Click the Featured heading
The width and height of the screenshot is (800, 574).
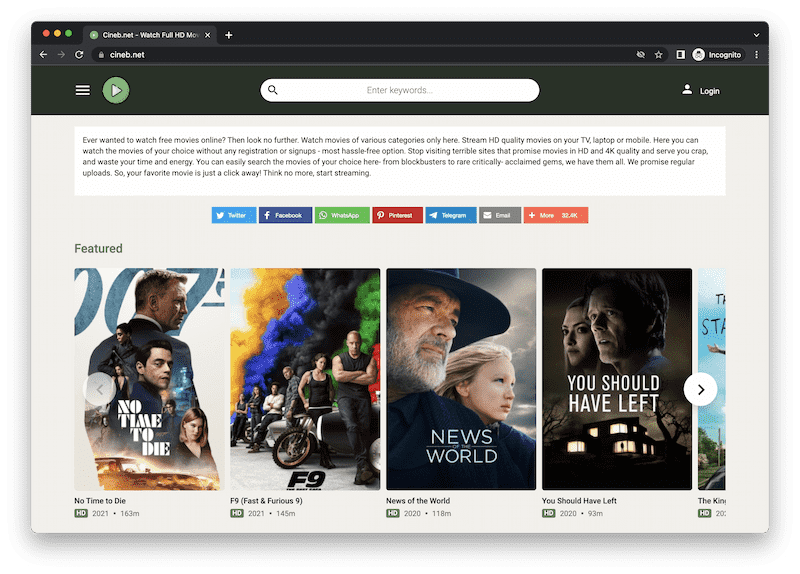(x=98, y=248)
